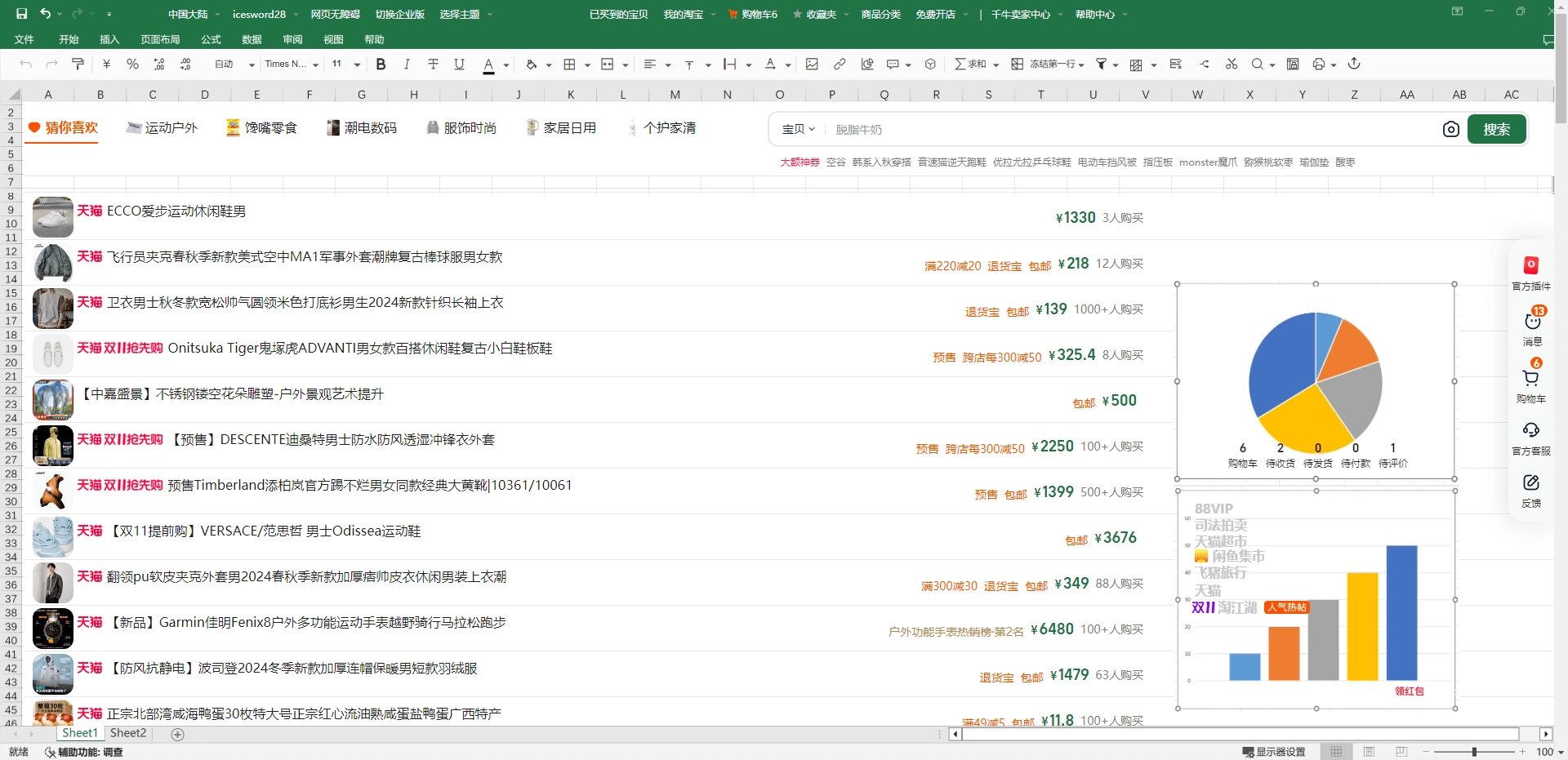
Task: Select column A header
Action: 48,95
